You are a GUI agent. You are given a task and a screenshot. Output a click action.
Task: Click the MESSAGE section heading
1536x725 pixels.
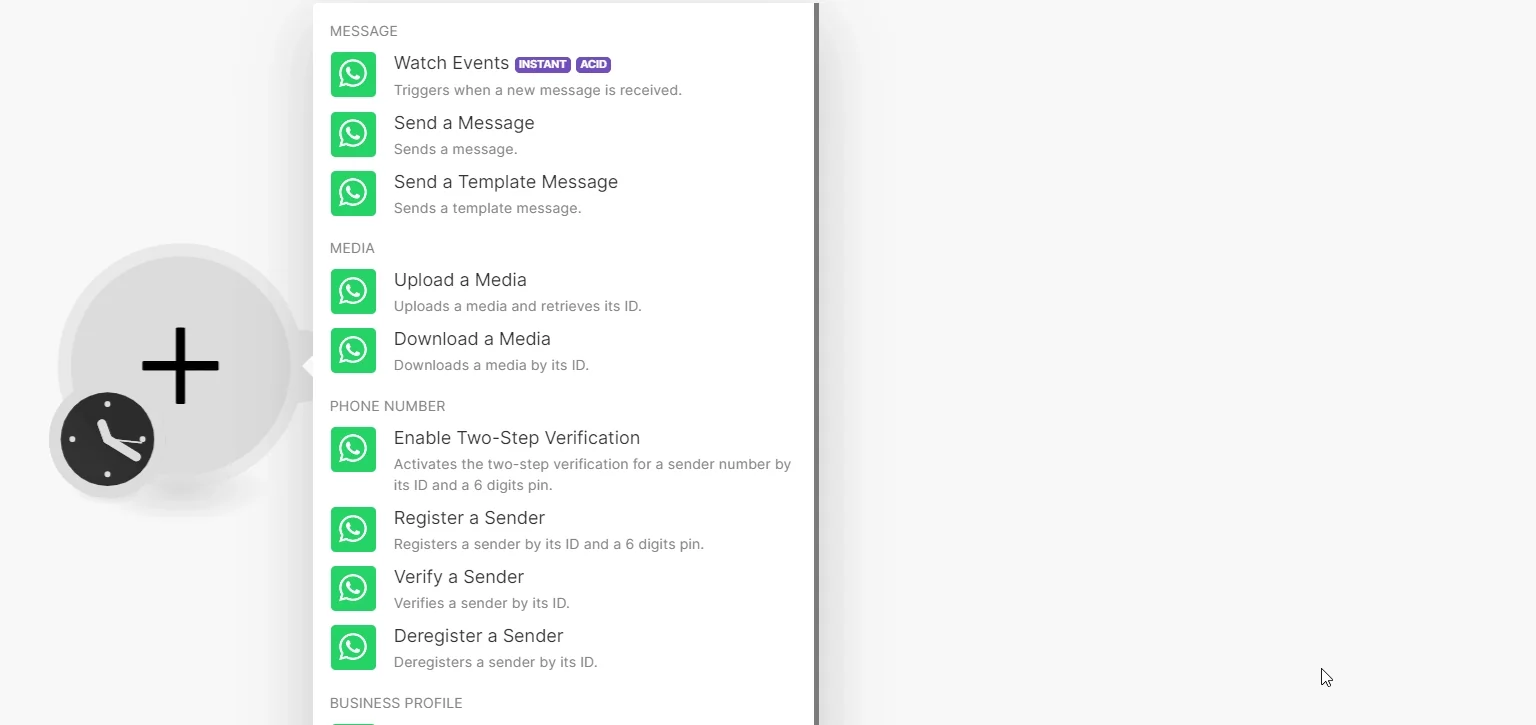pyautogui.click(x=364, y=31)
